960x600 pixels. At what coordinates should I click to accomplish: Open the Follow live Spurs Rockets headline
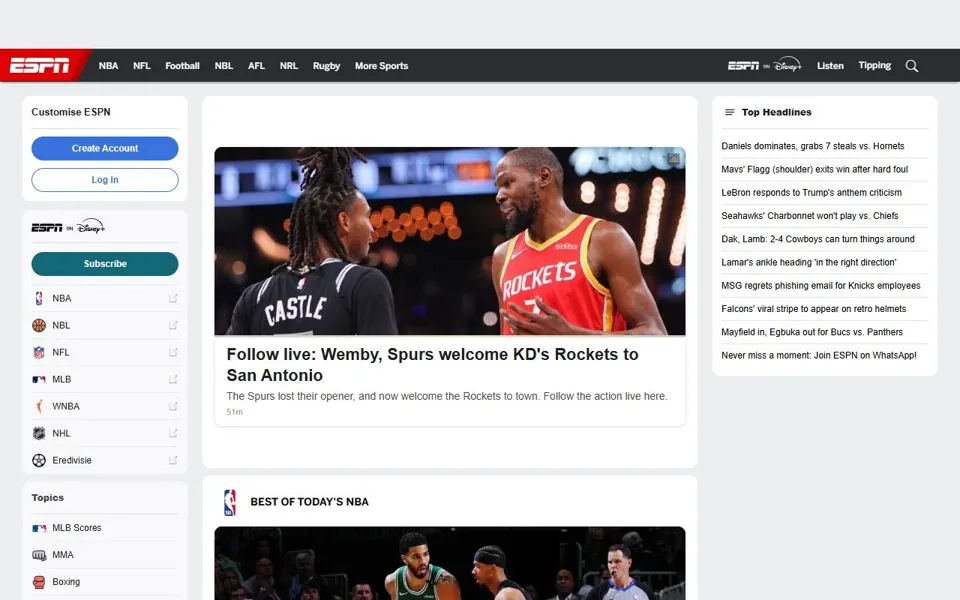(432, 364)
